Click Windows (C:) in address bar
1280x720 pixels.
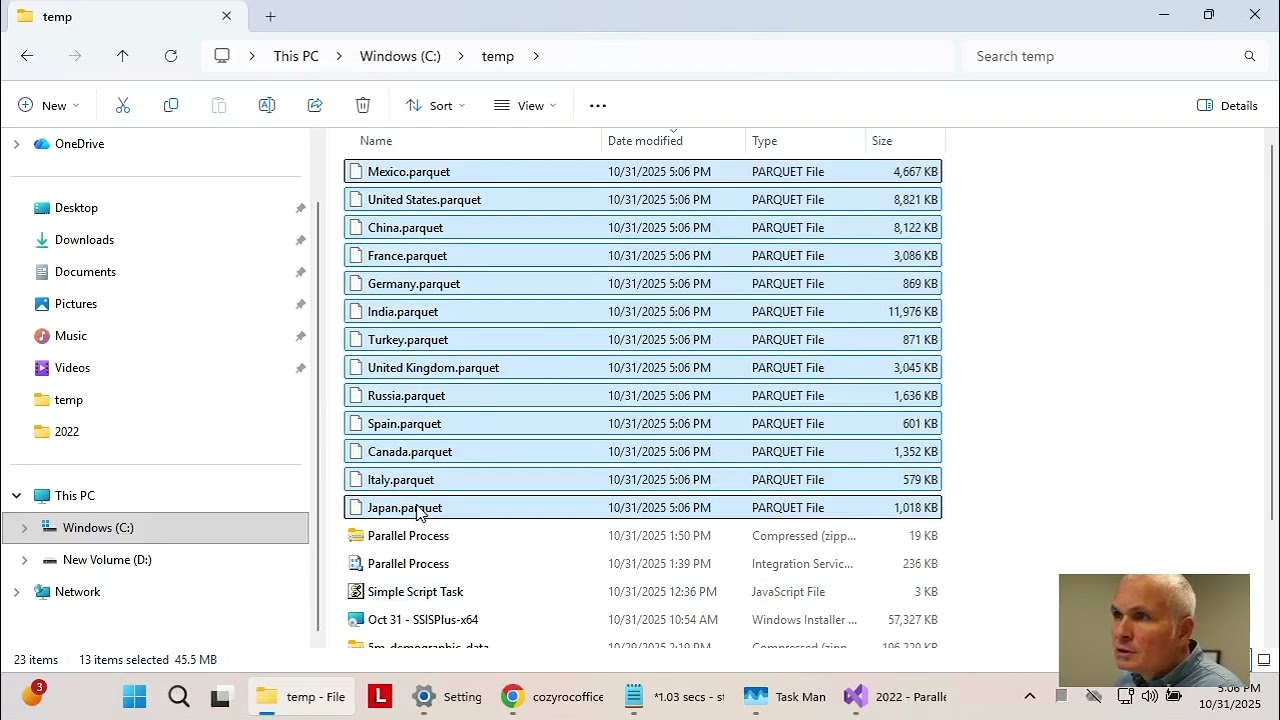coord(400,56)
